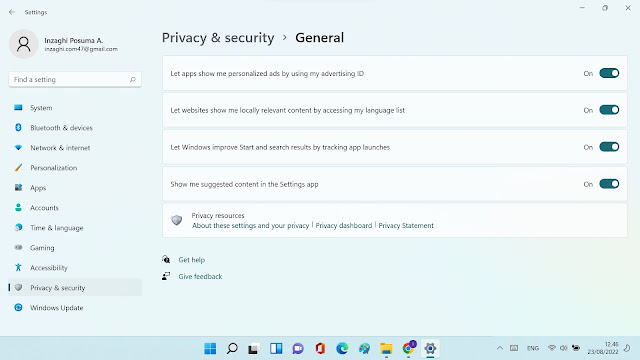Click the search magnifier in Find a setting
640x360 pixels.
pyautogui.click(x=133, y=80)
